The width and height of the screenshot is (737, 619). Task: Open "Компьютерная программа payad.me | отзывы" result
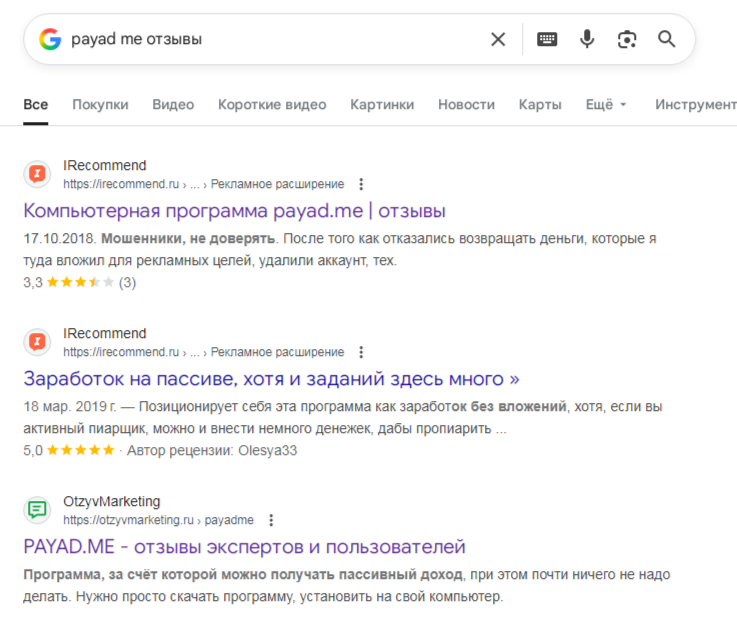click(234, 211)
